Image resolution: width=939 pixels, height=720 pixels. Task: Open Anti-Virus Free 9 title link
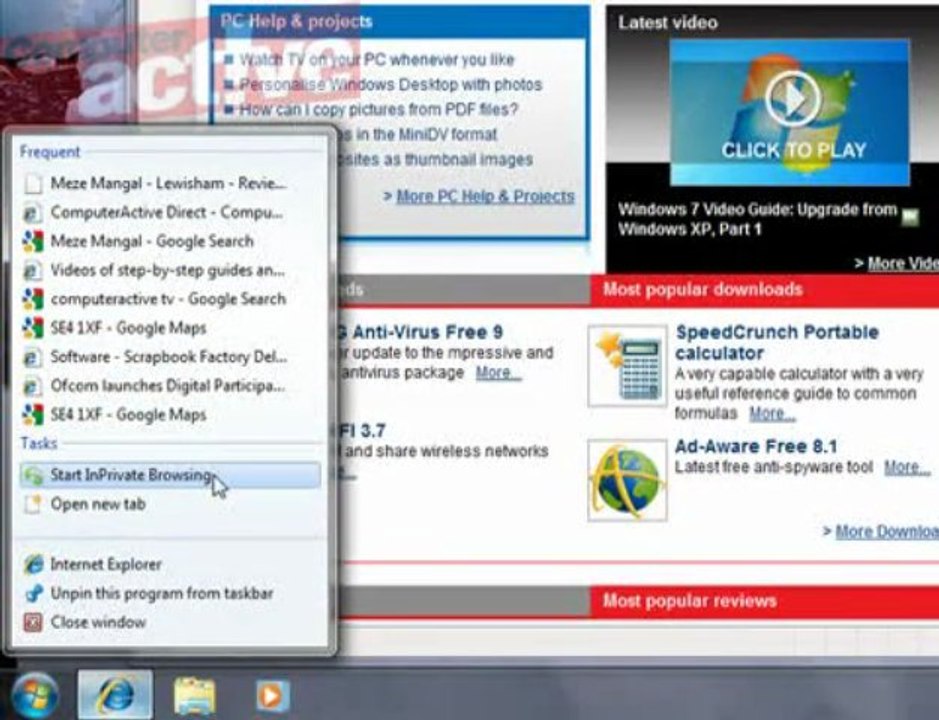click(421, 332)
